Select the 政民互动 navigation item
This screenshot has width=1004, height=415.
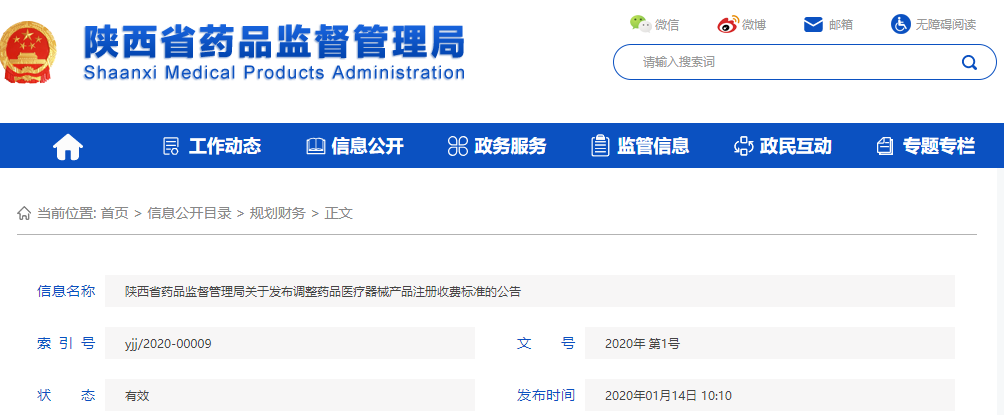point(783,146)
